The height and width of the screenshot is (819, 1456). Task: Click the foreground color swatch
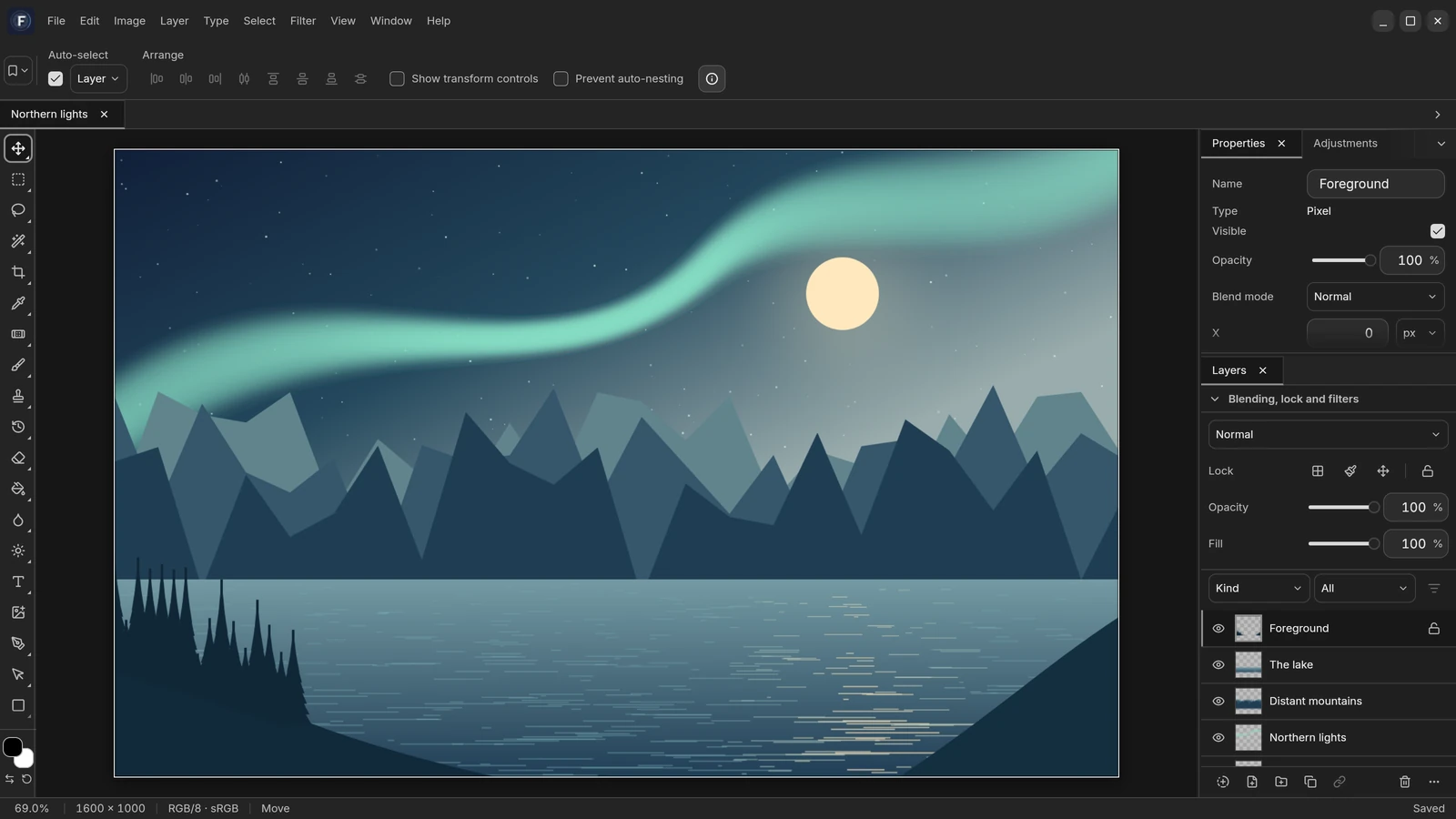tap(13, 747)
